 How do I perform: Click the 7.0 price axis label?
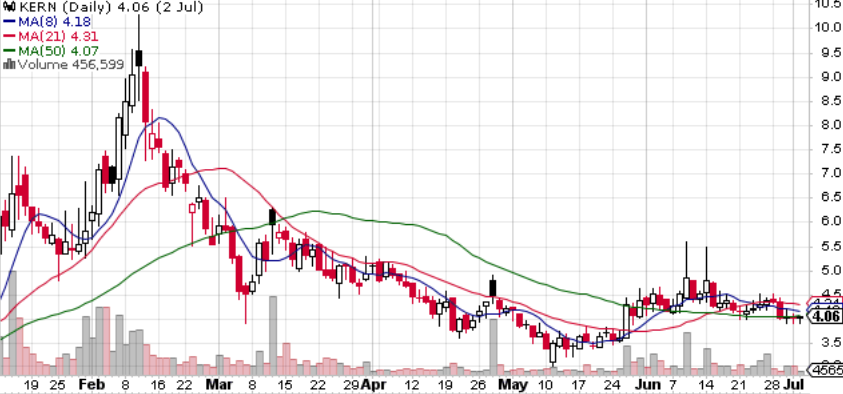pyautogui.click(x=830, y=173)
